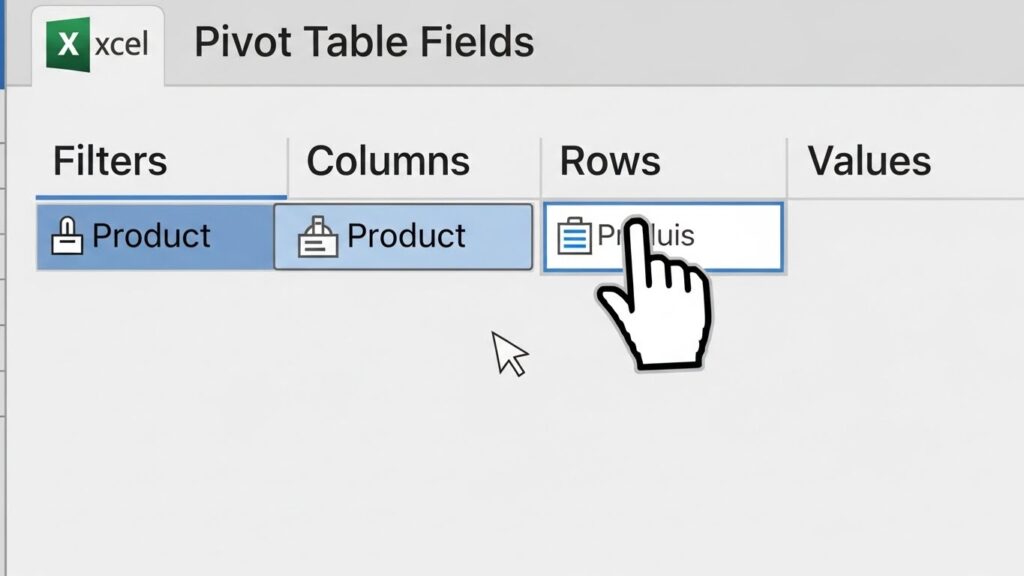Switch to the Rows area header
1024x576 pixels.
[x=610, y=161]
